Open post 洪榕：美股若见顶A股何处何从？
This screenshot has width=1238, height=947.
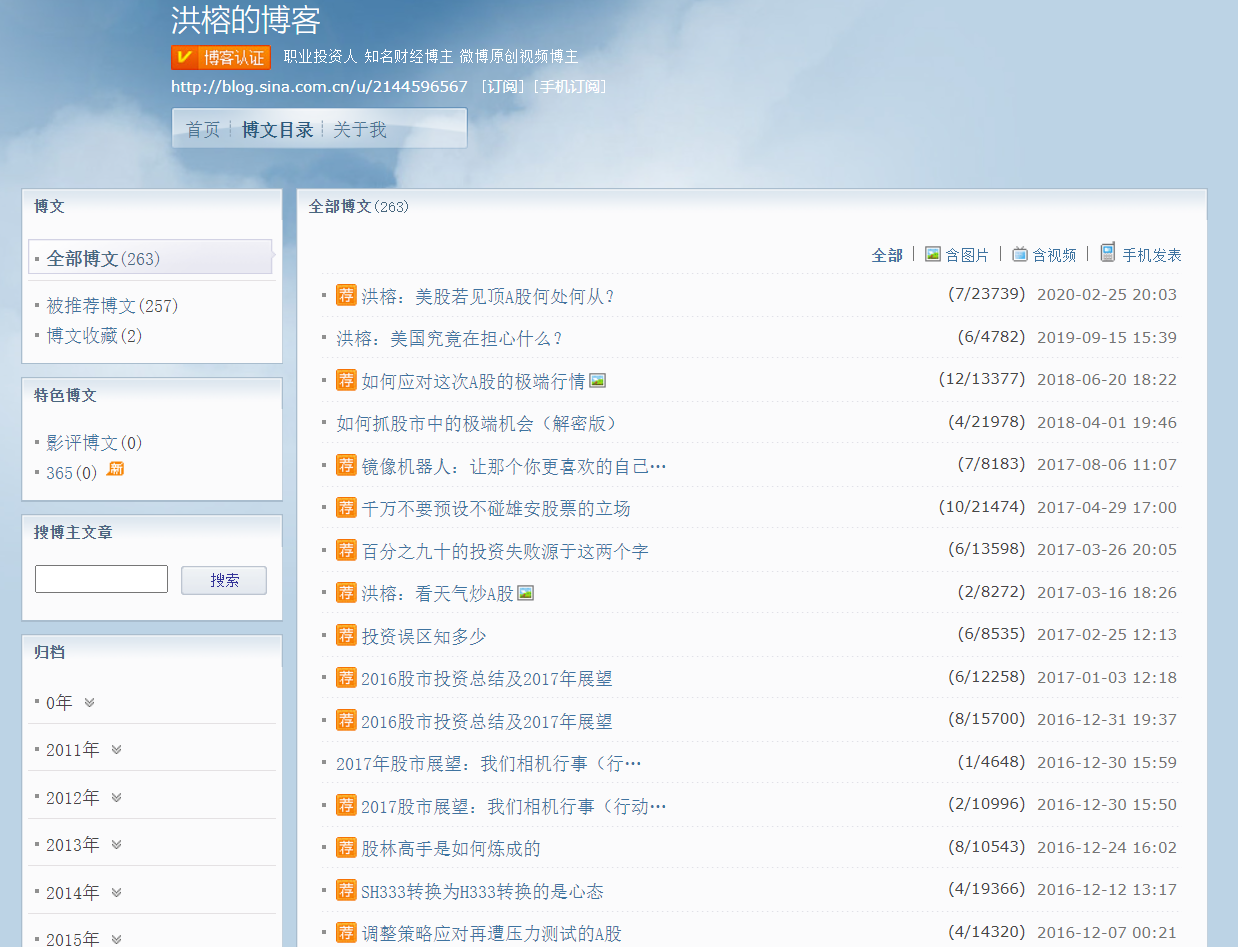point(488,296)
